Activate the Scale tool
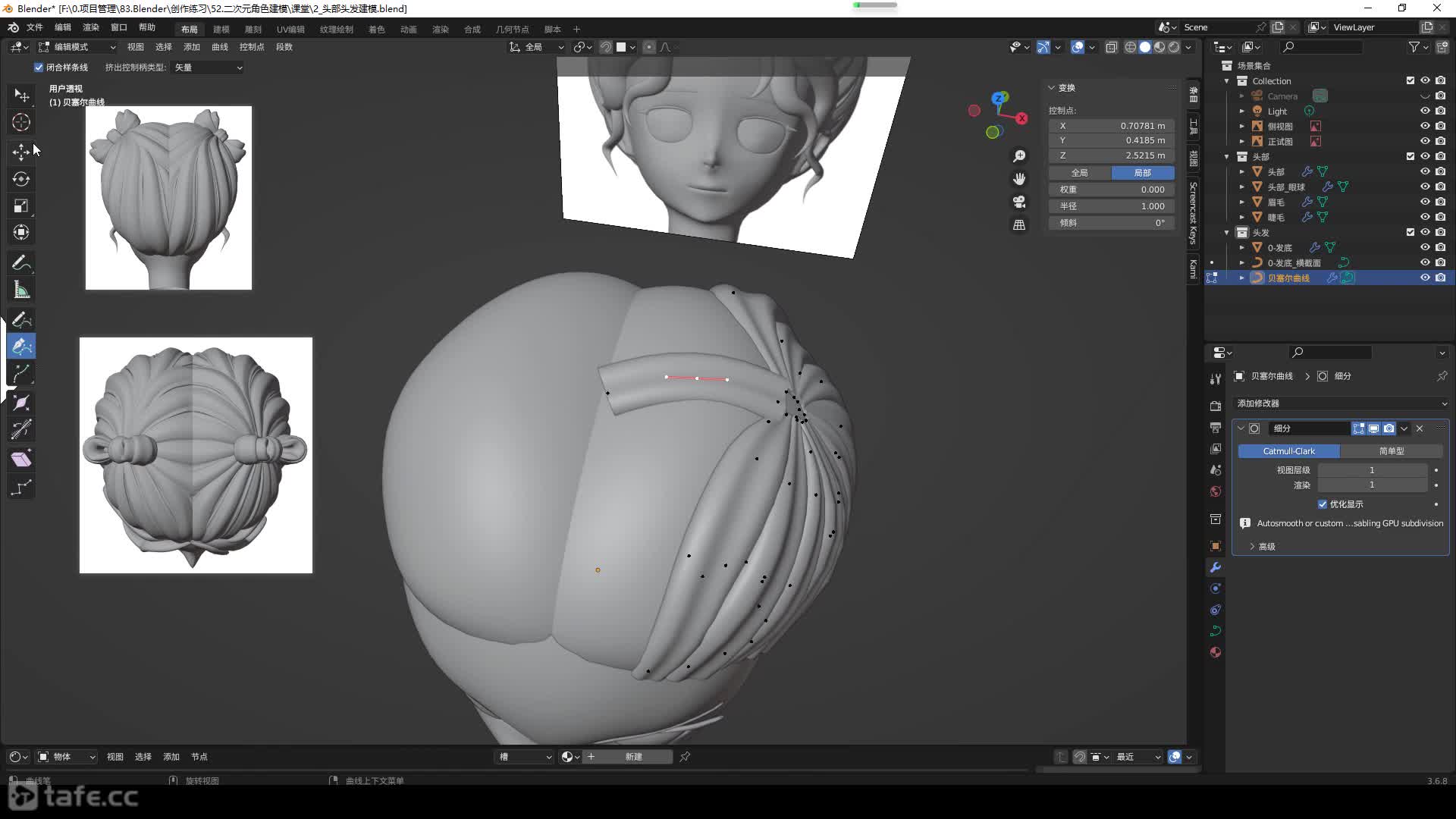This screenshot has width=1456, height=819. tap(21, 206)
